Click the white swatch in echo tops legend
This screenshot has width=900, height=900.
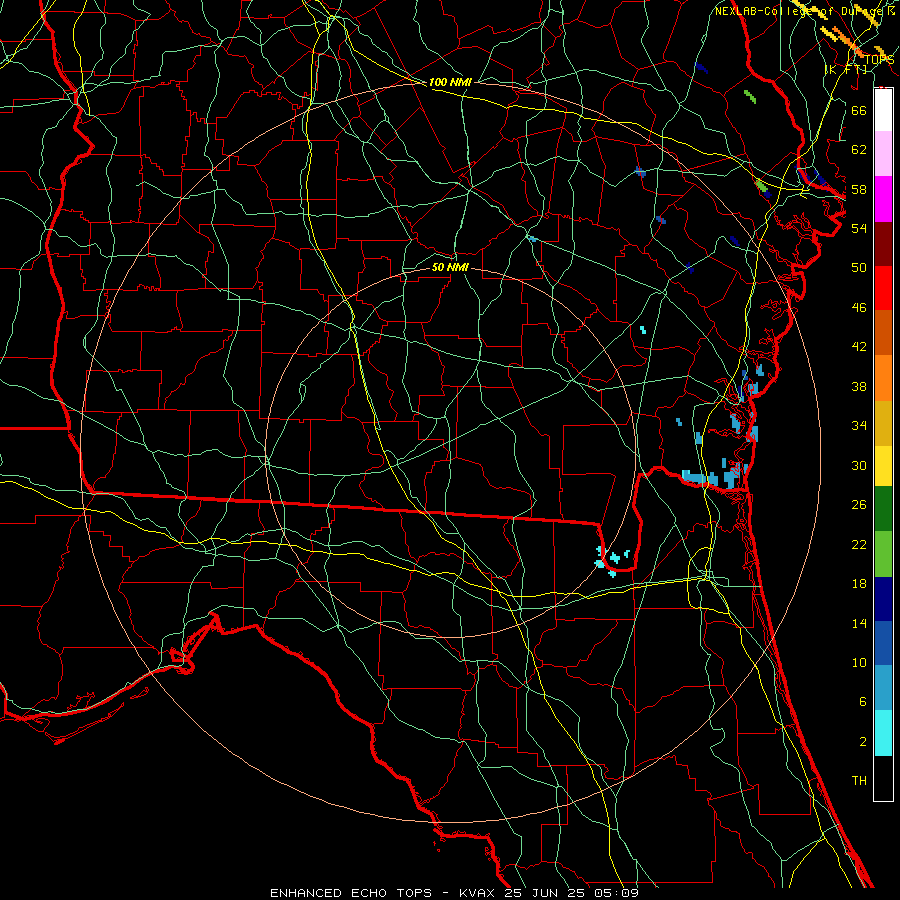tap(883, 110)
